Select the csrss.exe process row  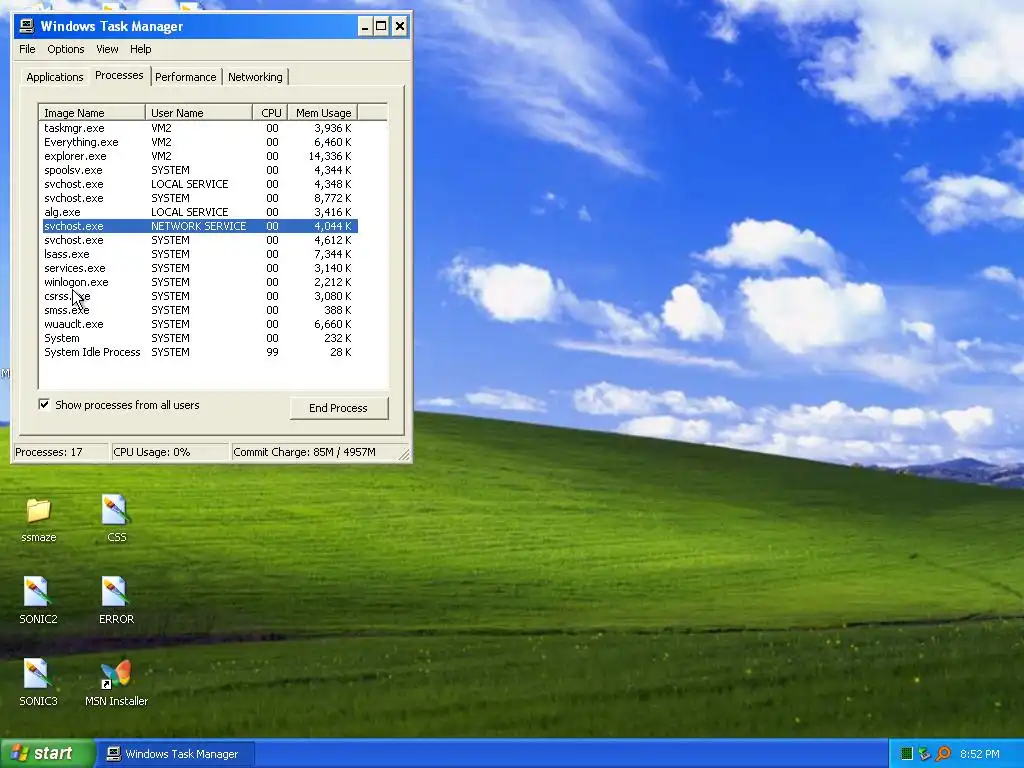(200, 296)
